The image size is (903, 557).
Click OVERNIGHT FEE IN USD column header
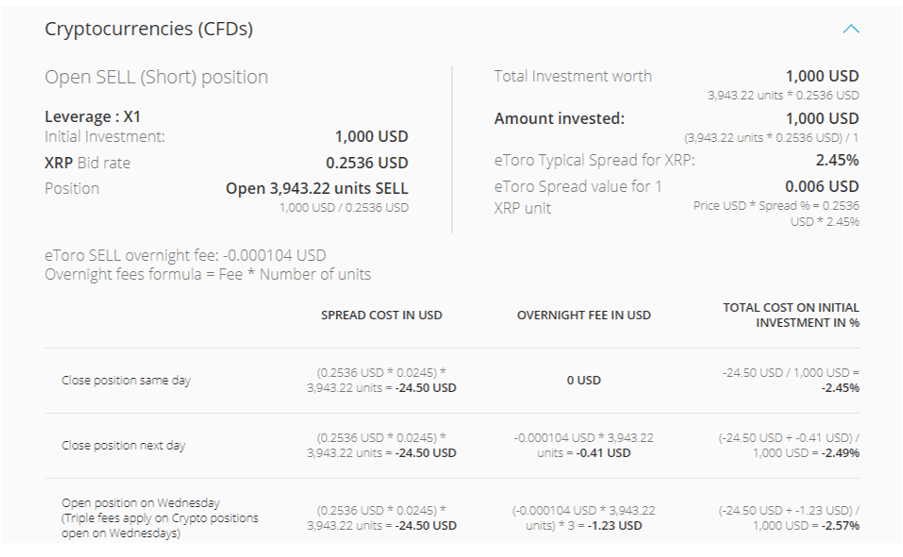[583, 315]
